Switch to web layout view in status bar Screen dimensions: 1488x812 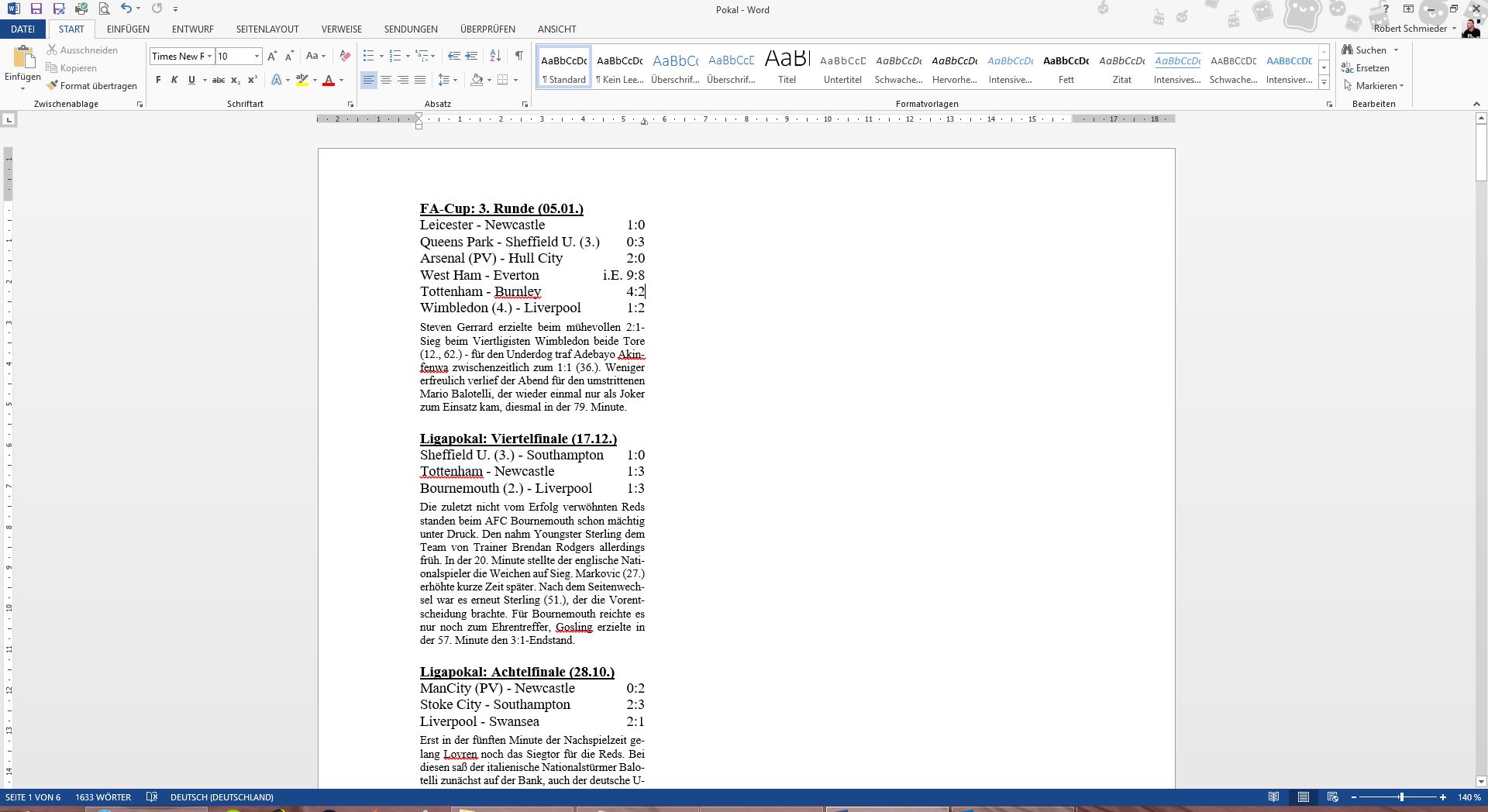coord(1333,797)
